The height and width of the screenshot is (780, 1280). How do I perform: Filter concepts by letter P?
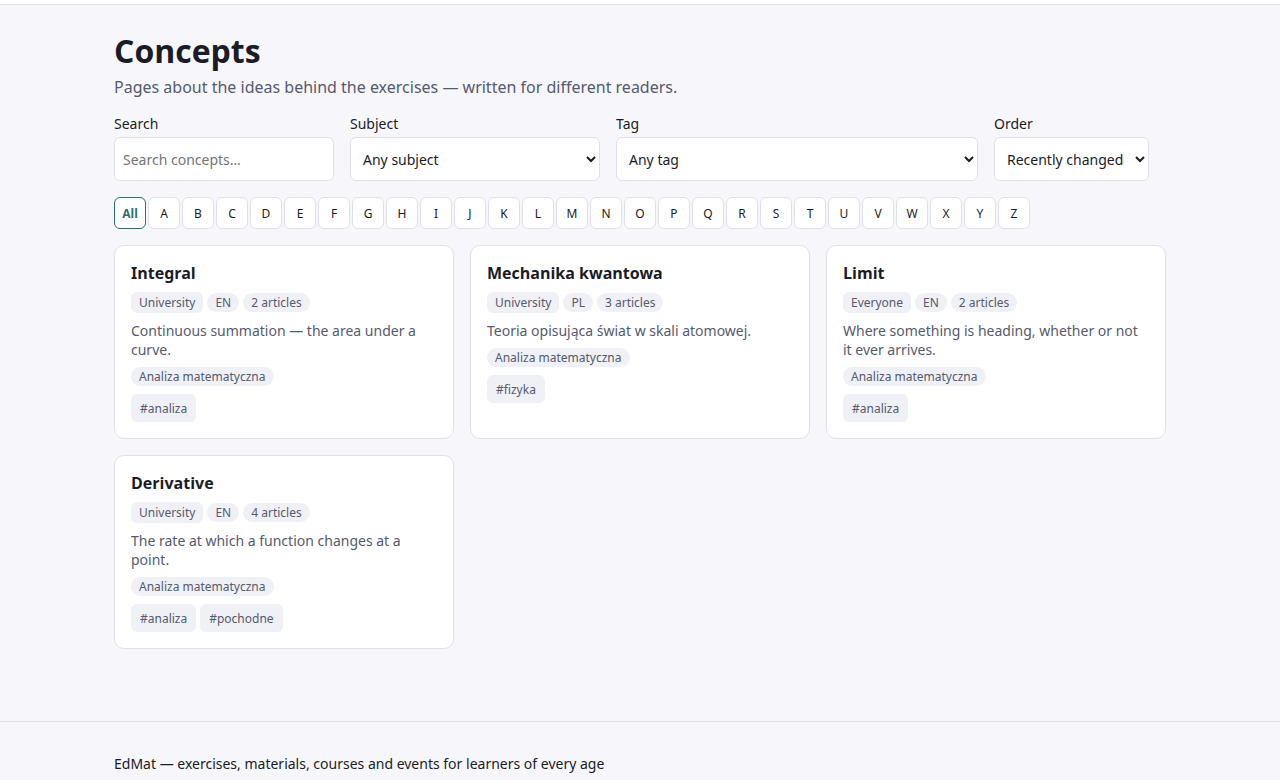coord(674,213)
